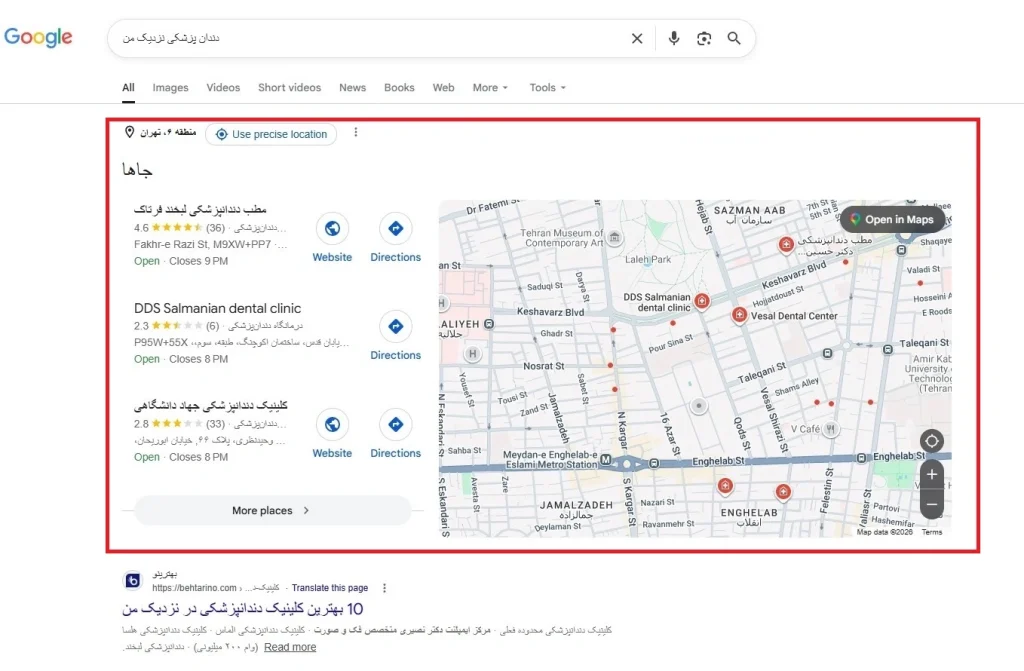Click Tehran Museum of Contemporary Art marker
1024x671 pixels.
[614, 237]
